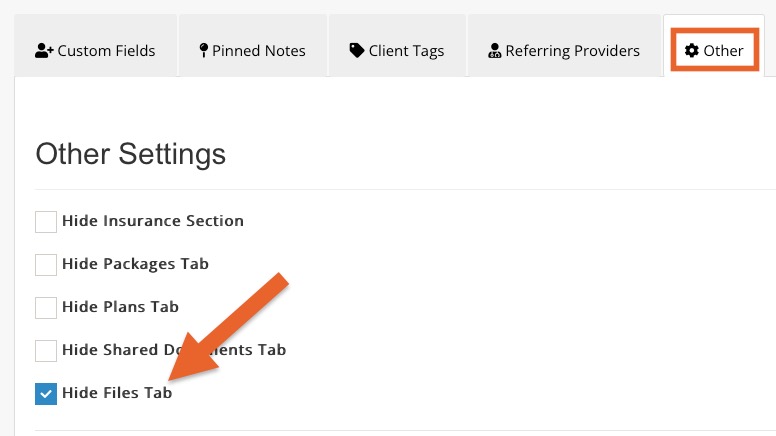
Task: Click the Other Settings heading
Action: (131, 154)
